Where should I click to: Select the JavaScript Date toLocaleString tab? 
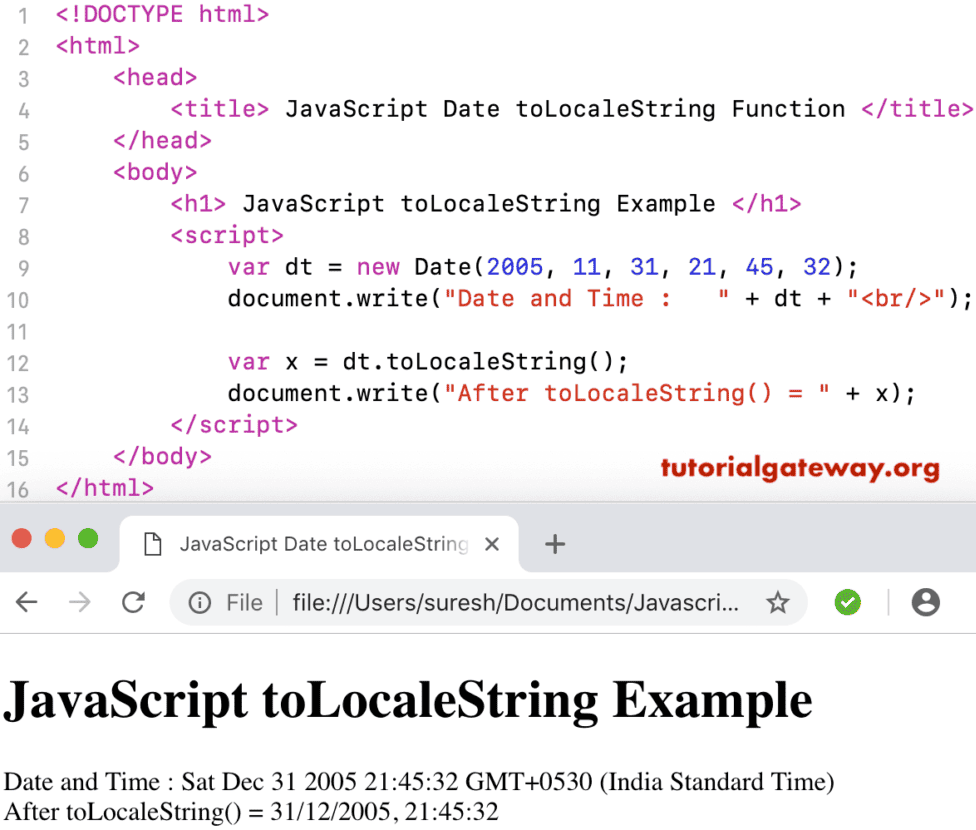click(320, 543)
